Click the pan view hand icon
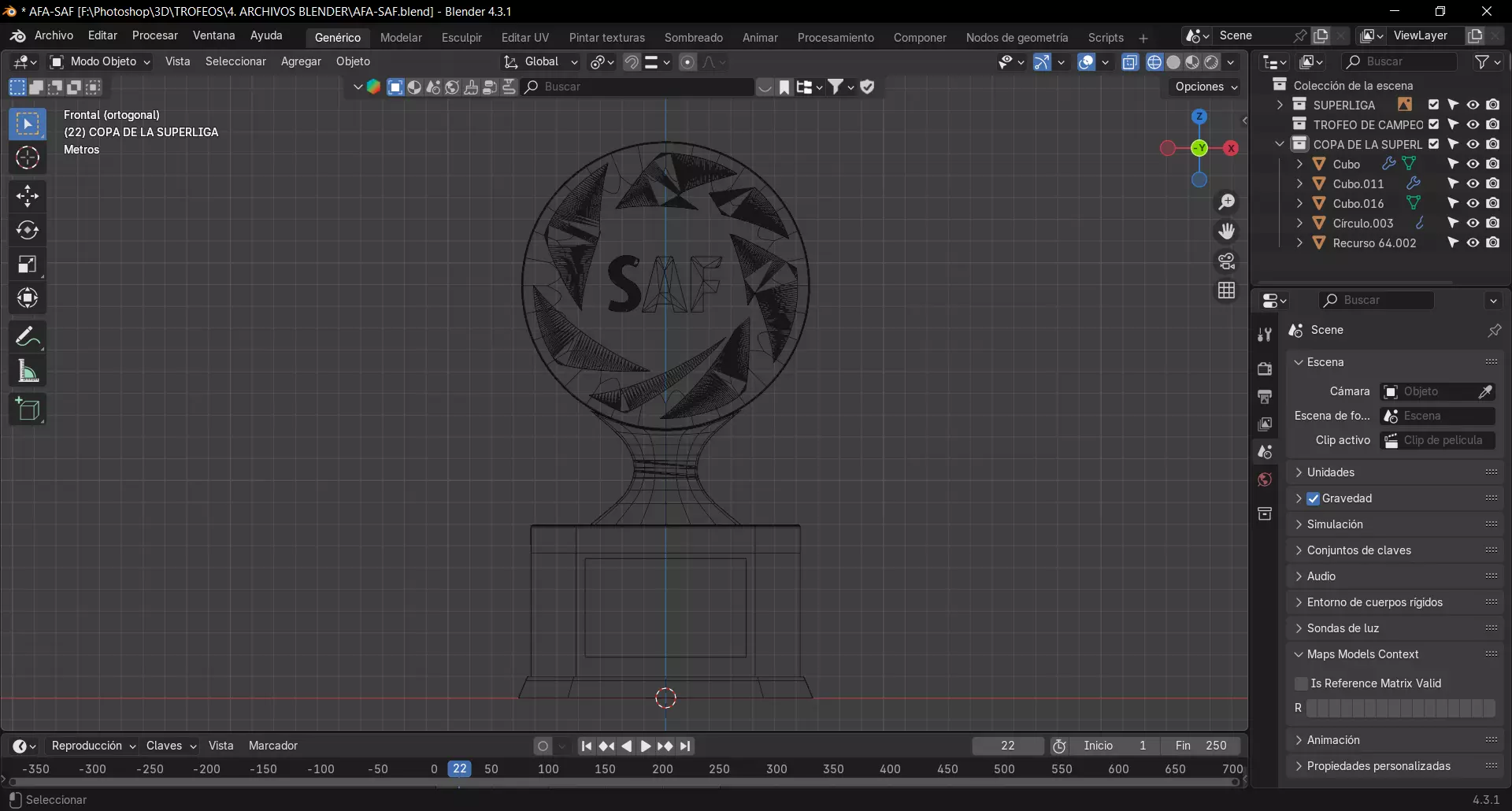The width and height of the screenshot is (1512, 811). pyautogui.click(x=1227, y=231)
